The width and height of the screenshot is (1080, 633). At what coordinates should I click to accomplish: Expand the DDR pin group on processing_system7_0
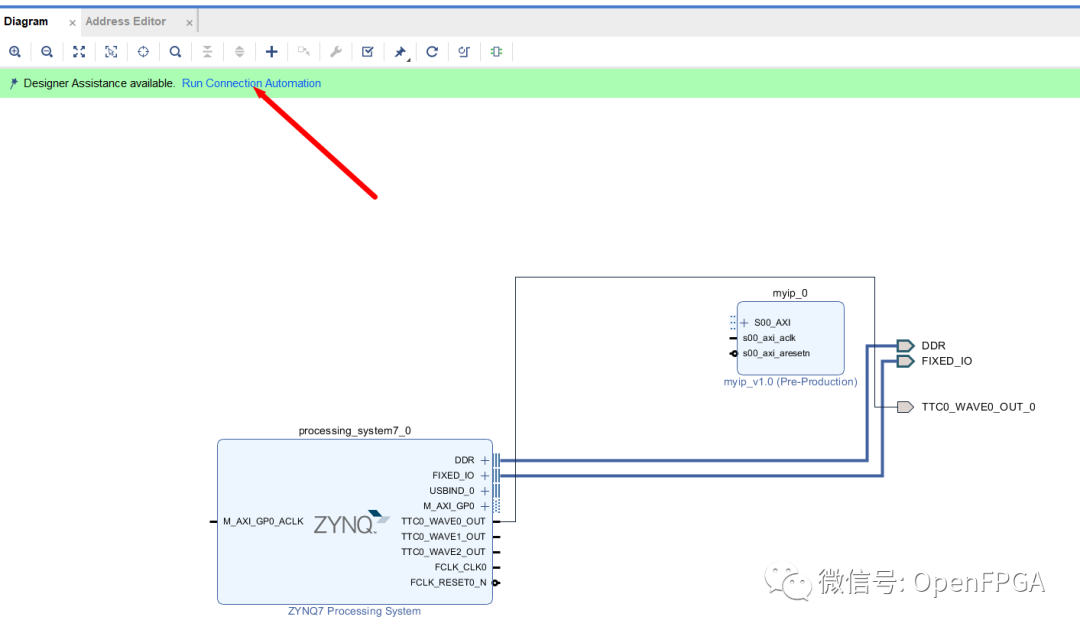(x=484, y=460)
